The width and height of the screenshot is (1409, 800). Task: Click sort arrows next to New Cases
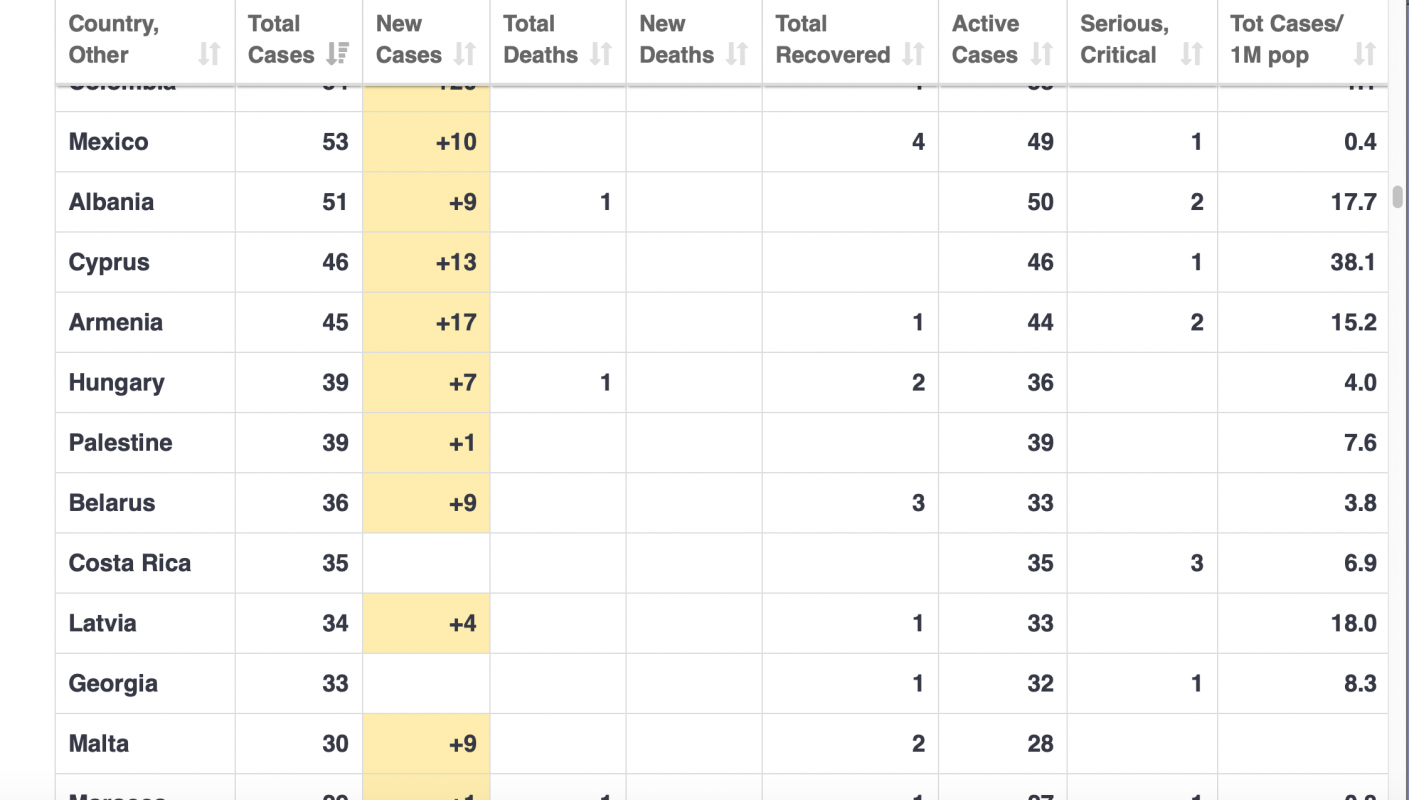[465, 54]
